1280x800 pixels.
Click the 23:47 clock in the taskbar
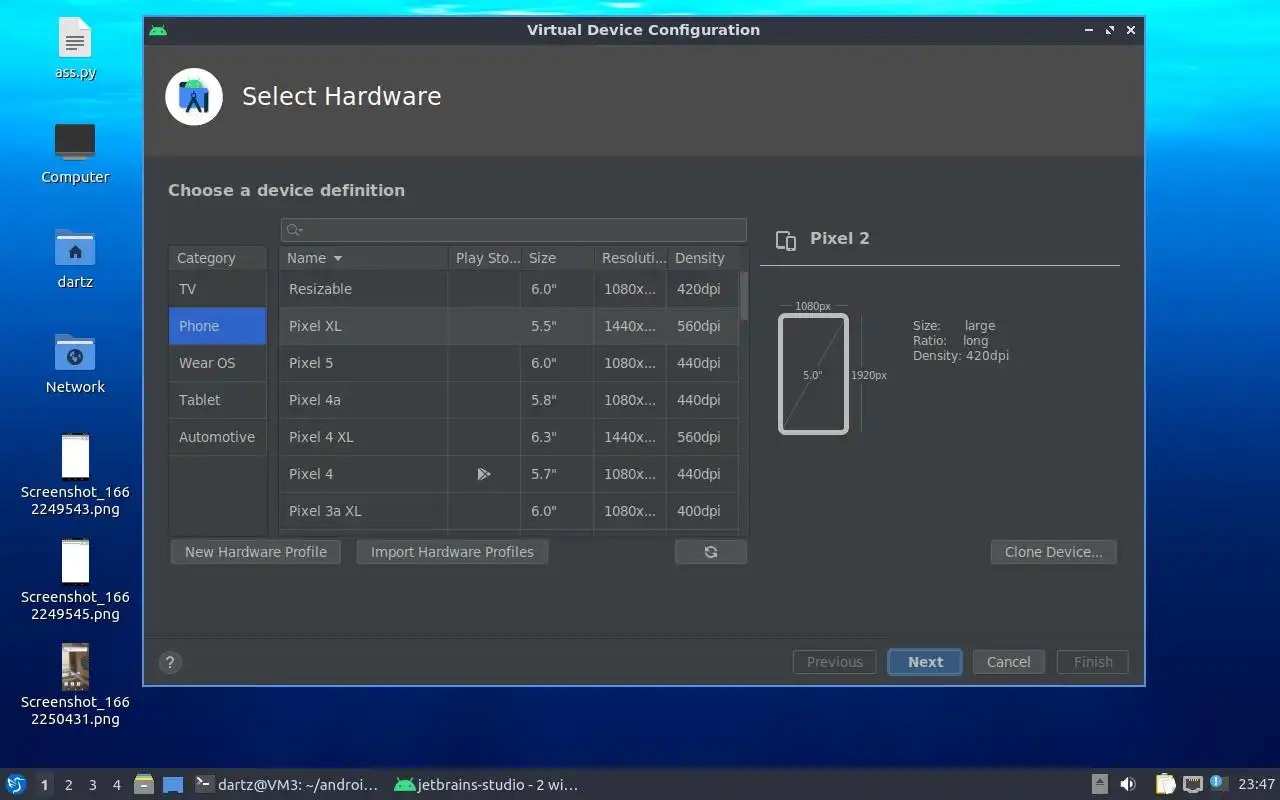pyautogui.click(x=1256, y=785)
